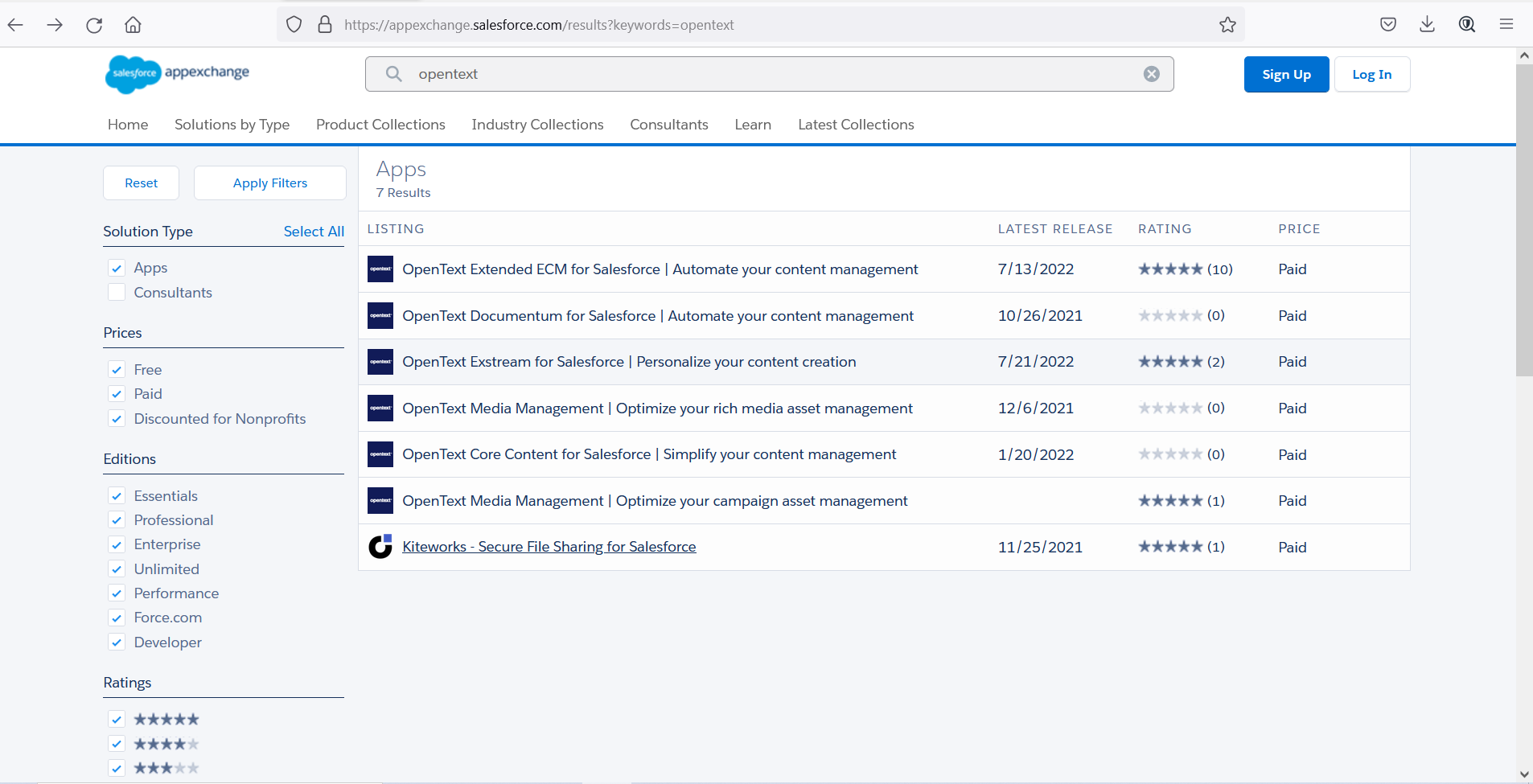
Task: Toggle the Unlimited edition checkbox
Action: [x=117, y=569]
